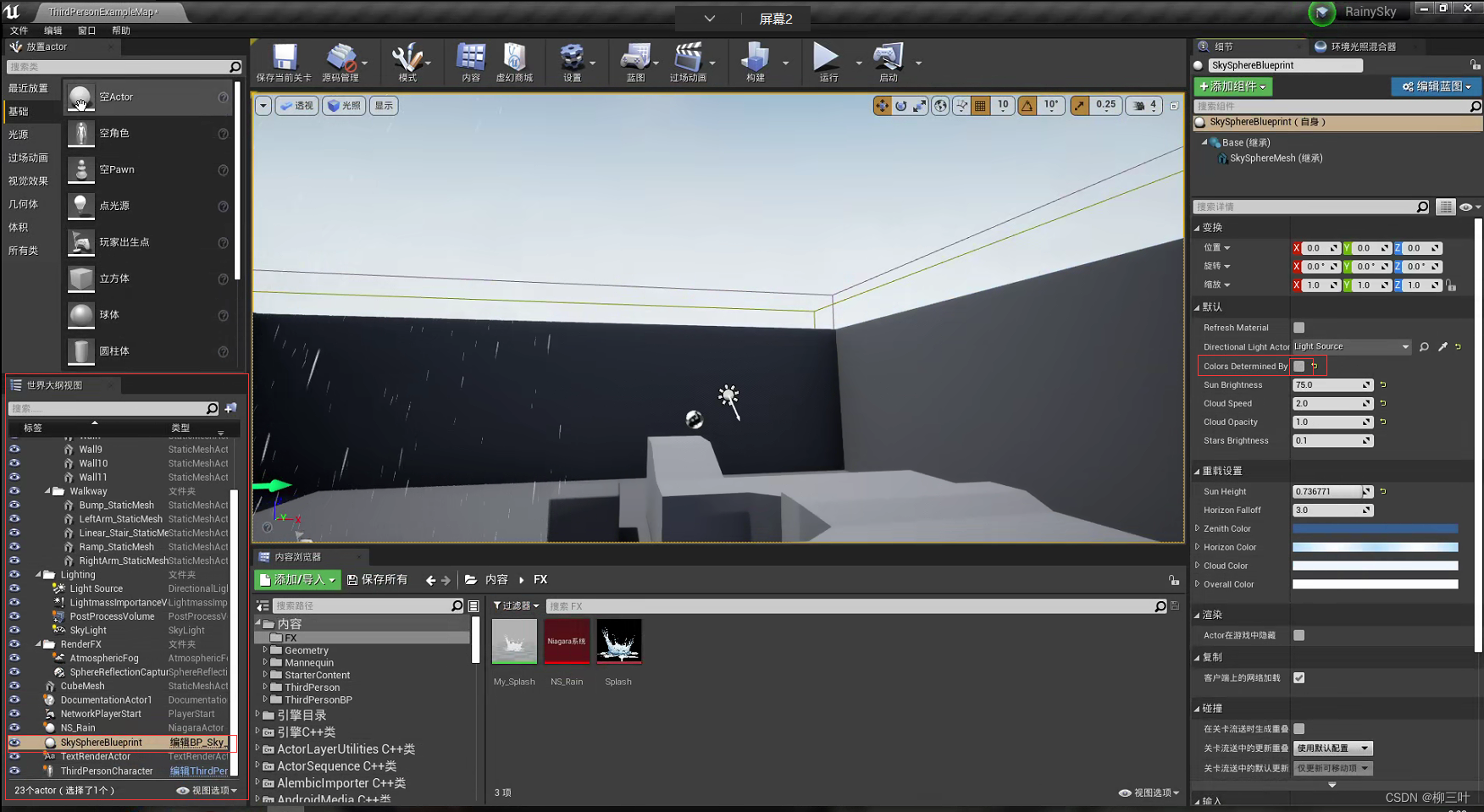Viewport: 1484px width, 812px height.
Task: Toggle scale snapping icon in viewport
Action: tap(1079, 106)
